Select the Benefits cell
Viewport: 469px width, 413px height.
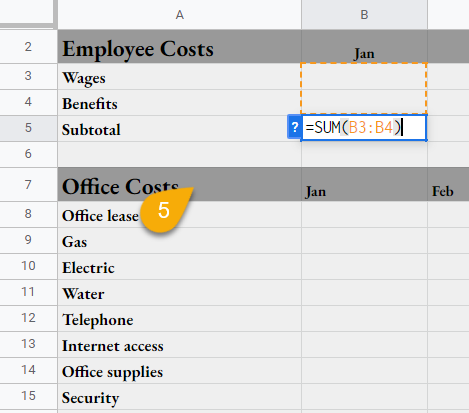[180, 103]
